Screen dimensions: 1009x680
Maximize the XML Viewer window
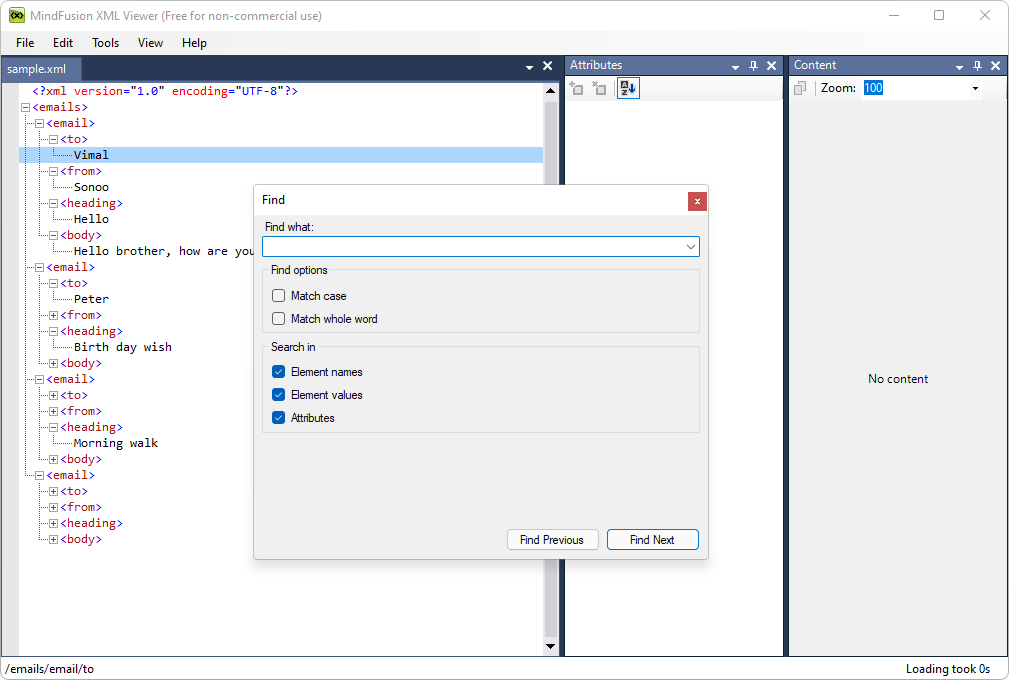(x=939, y=15)
